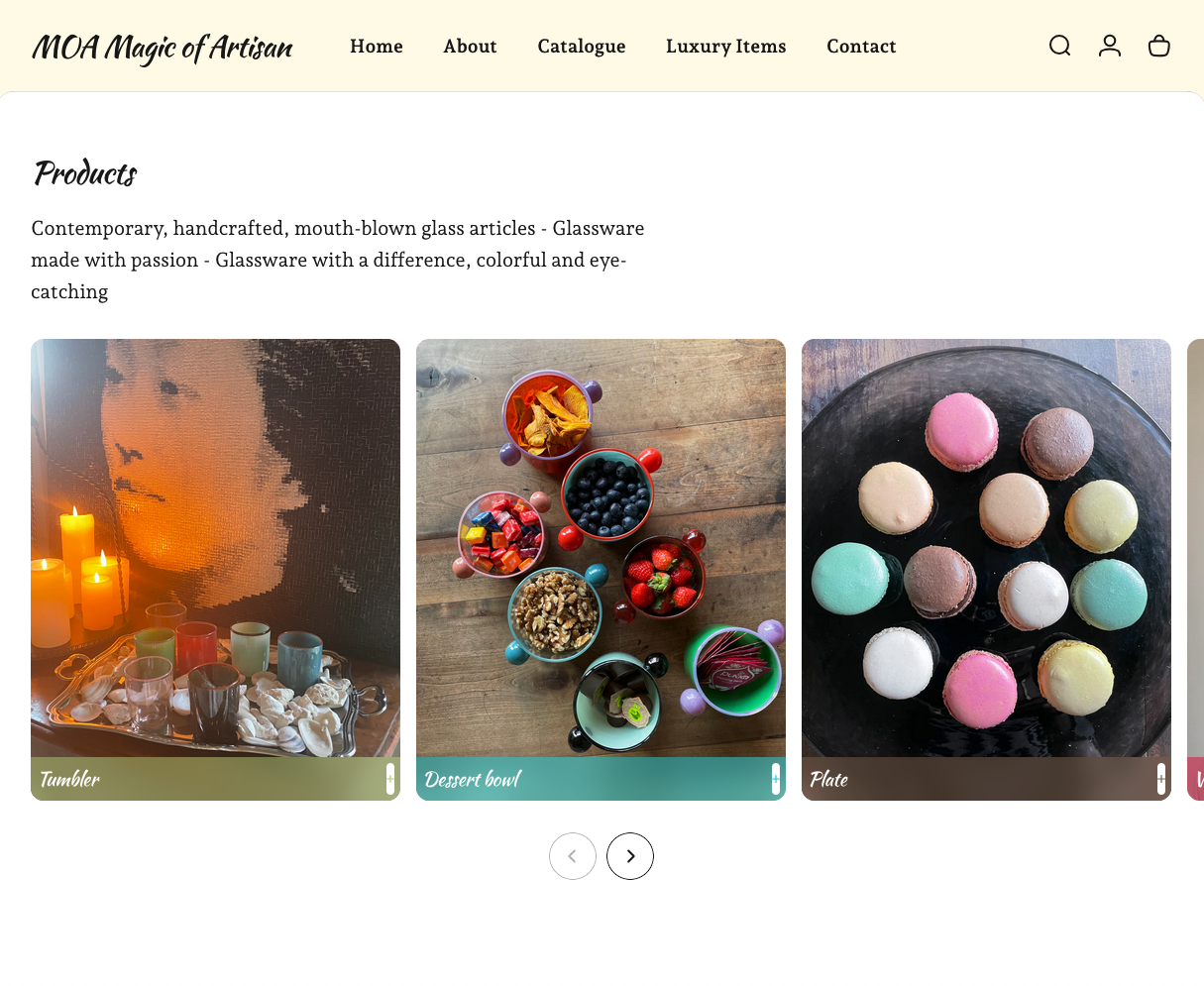Open the Plate product label link
Viewport: 1204px width, 986px height.
828,779
